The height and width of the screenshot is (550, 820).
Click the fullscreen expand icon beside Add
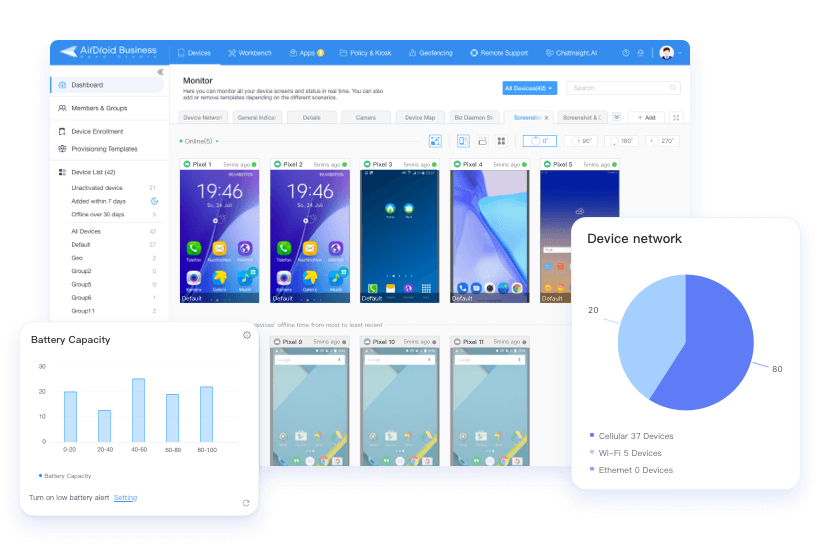[676, 117]
